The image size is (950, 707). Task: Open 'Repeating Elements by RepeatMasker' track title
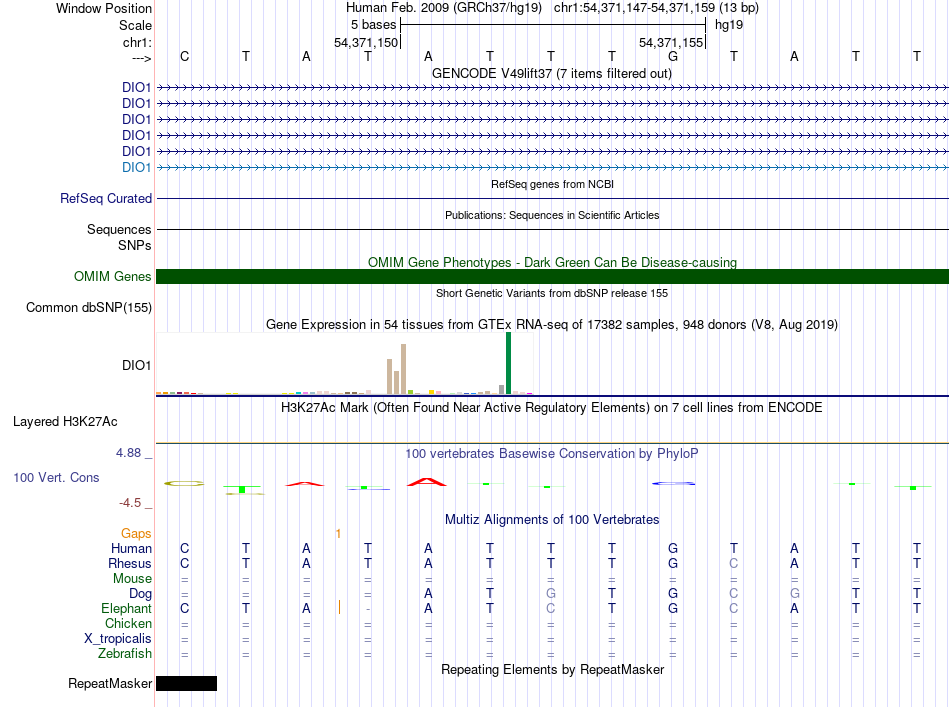point(552,669)
